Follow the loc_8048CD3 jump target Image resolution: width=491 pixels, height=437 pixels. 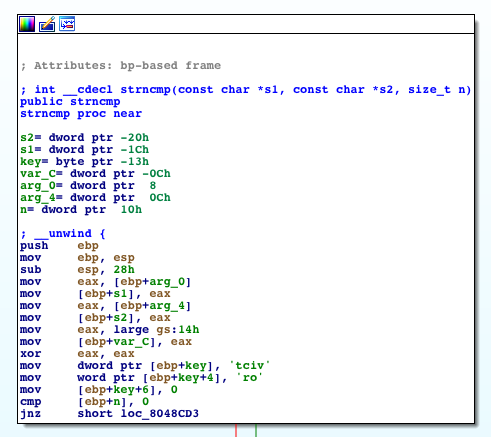coord(160,413)
